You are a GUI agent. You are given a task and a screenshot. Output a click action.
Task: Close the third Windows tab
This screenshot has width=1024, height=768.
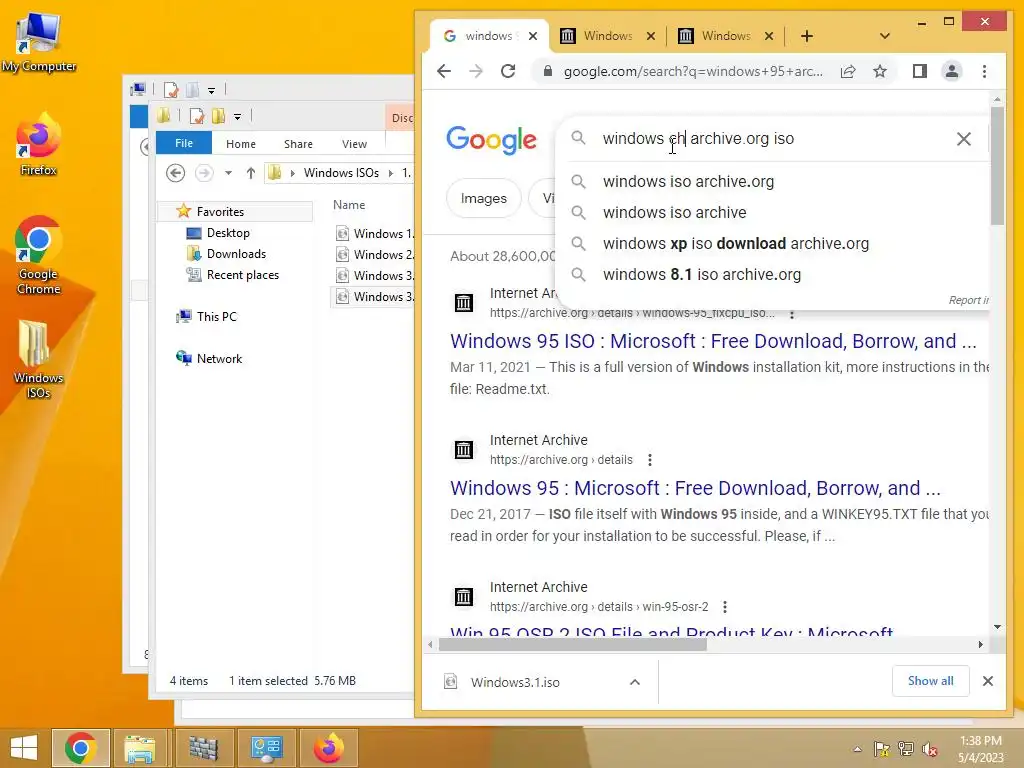[x=769, y=36]
